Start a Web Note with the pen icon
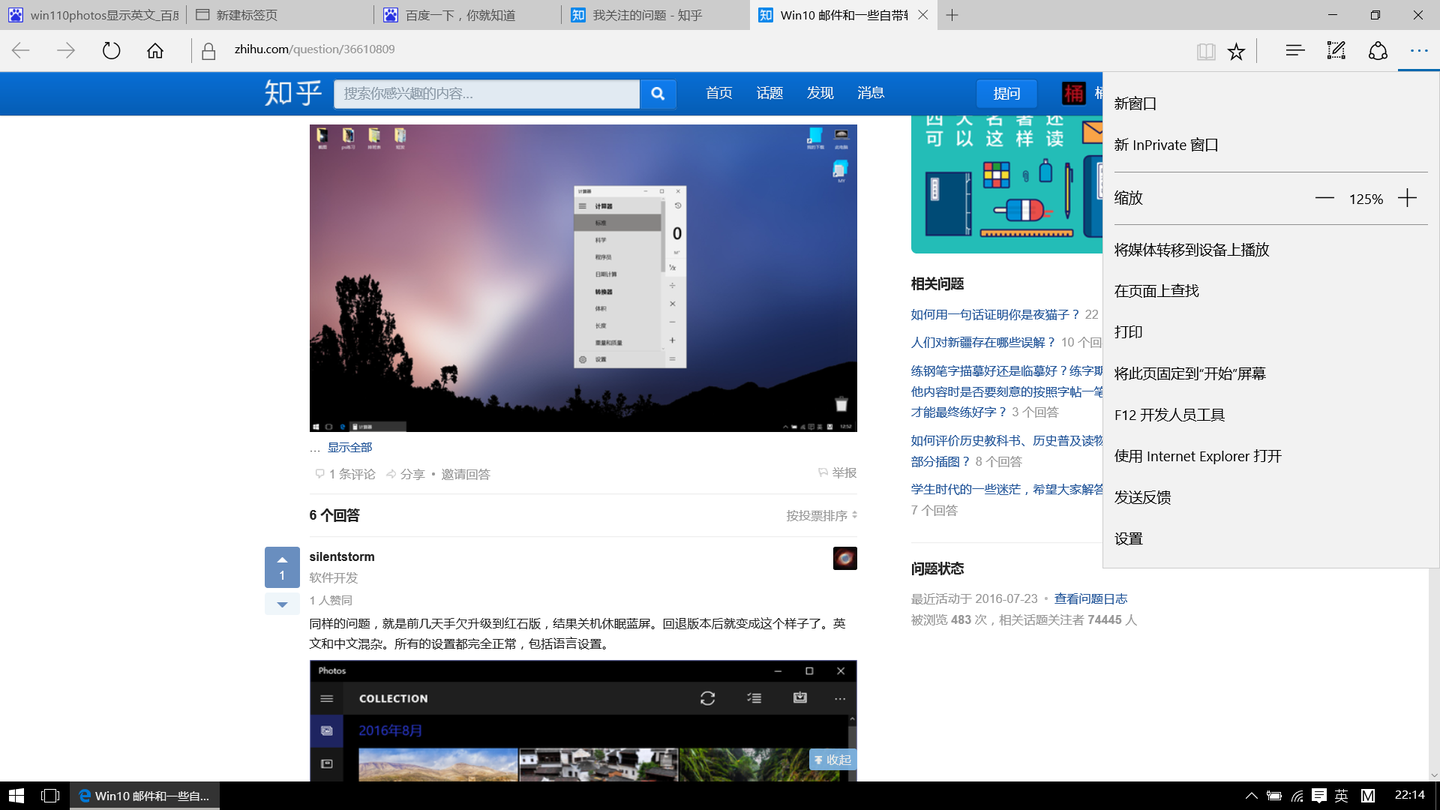The image size is (1440, 810). [1336, 51]
